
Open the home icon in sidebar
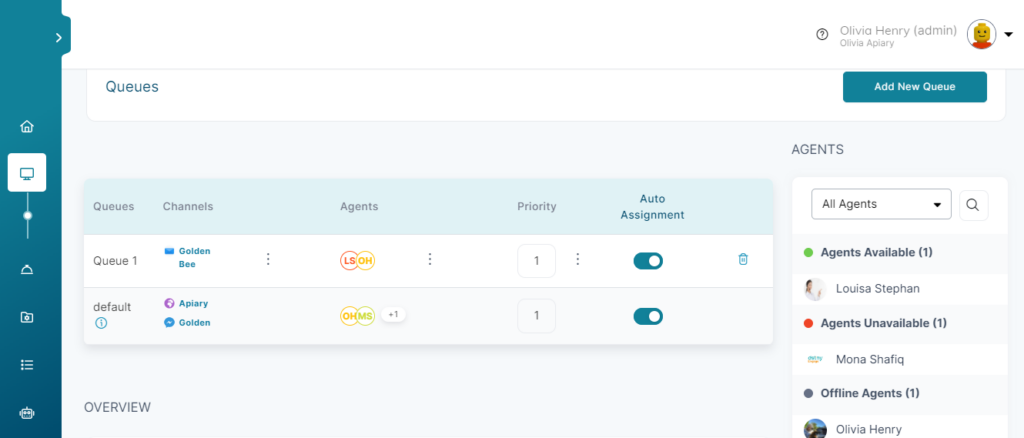tap(27, 127)
